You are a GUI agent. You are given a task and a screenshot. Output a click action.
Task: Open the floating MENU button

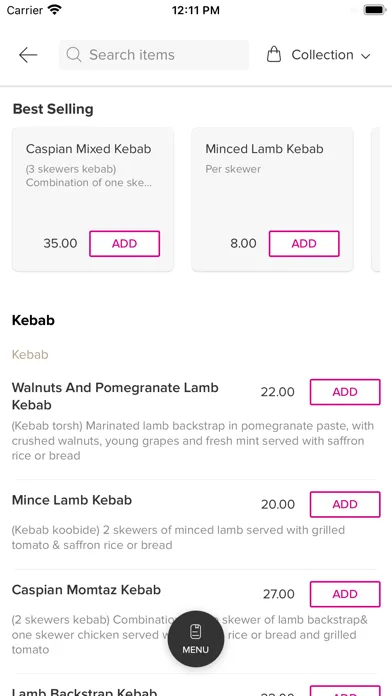coord(196,639)
